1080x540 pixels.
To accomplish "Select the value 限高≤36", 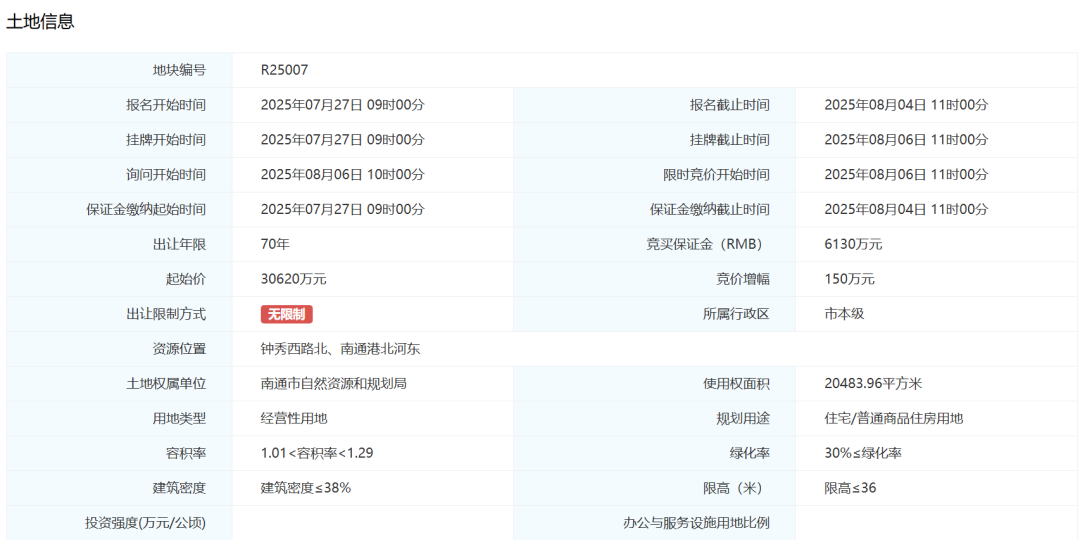I will coord(850,488).
